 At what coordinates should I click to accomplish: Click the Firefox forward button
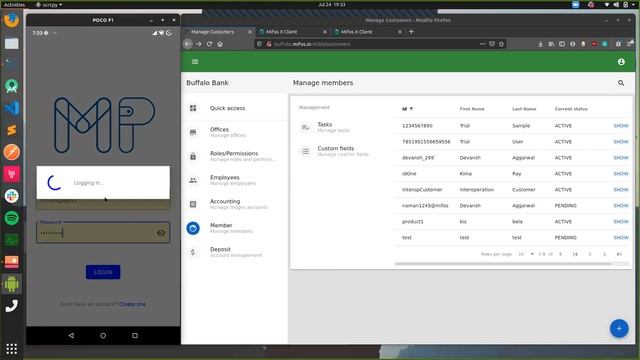pos(198,44)
